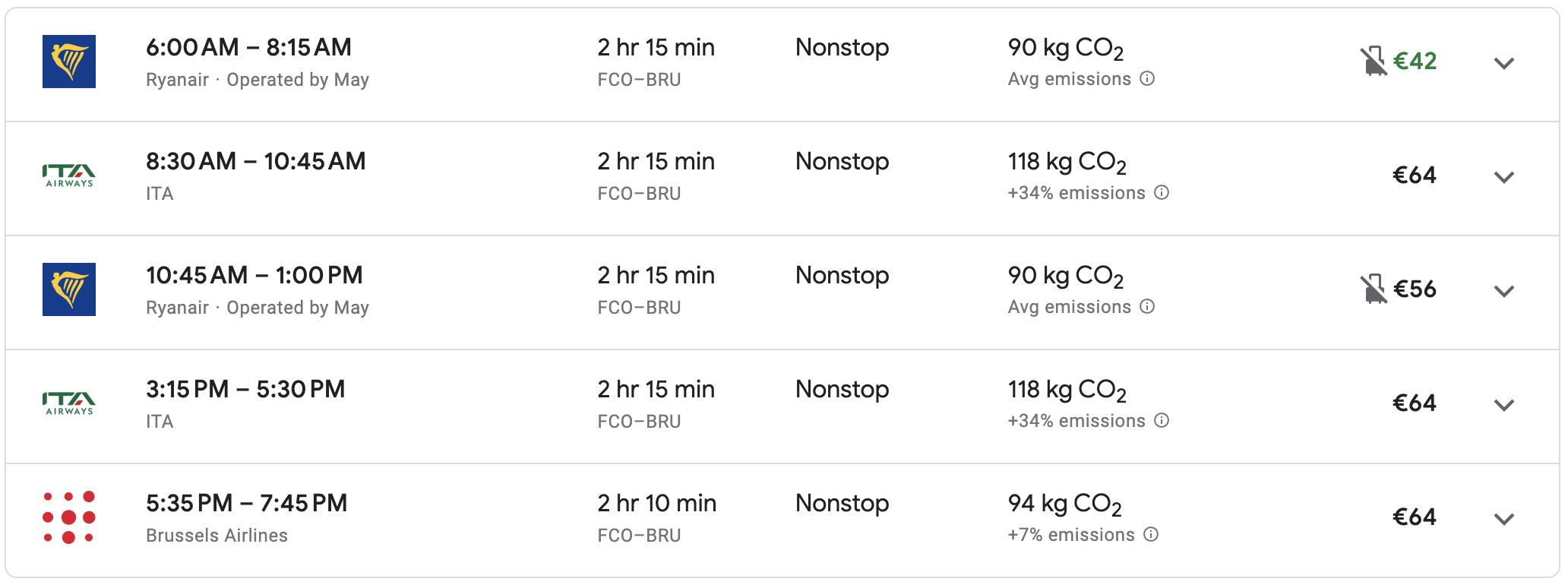Click no-carry-on bag icon beside €56
The height and width of the screenshot is (585, 1568).
[1373, 289]
